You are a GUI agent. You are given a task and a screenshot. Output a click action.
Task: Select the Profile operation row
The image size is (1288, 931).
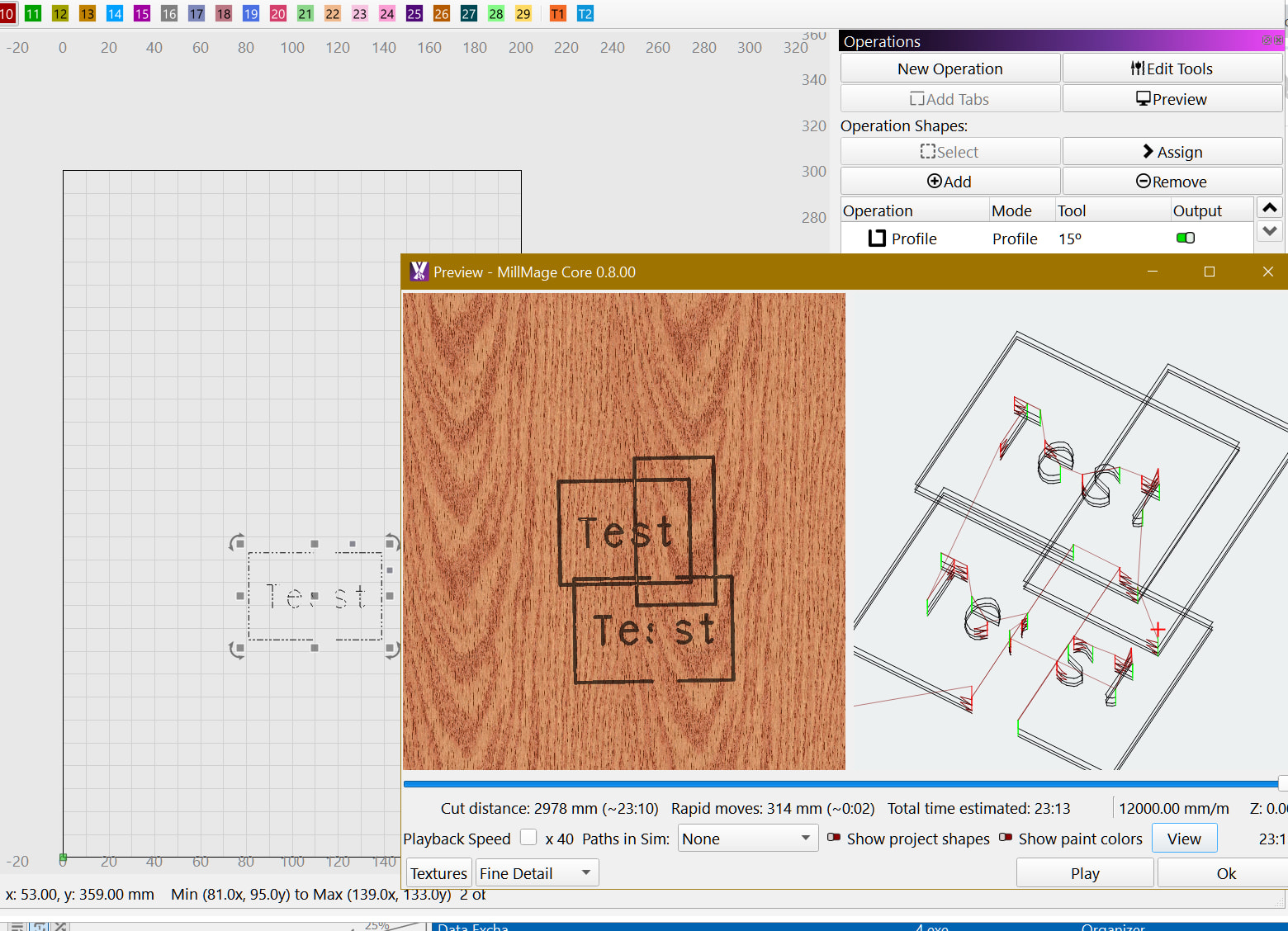[914, 239]
